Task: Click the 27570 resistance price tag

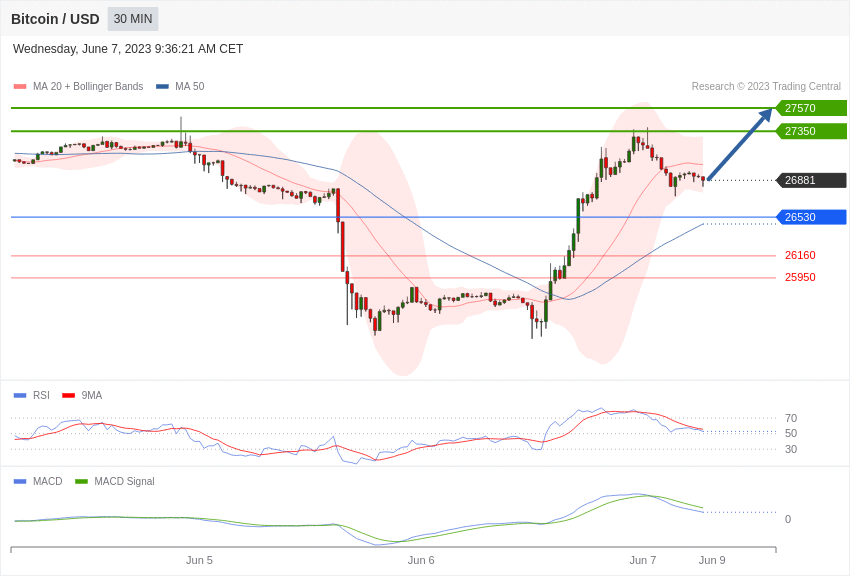Action: 811,108
